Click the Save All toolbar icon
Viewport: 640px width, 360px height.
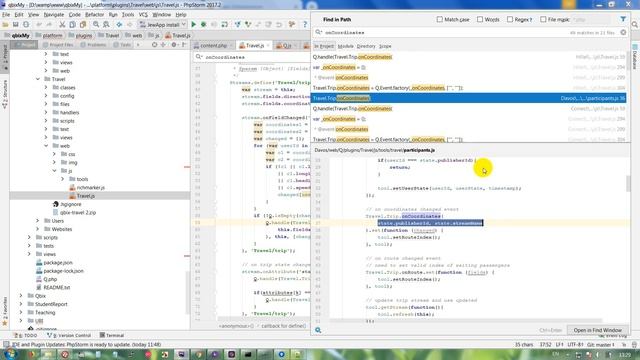[16, 25]
